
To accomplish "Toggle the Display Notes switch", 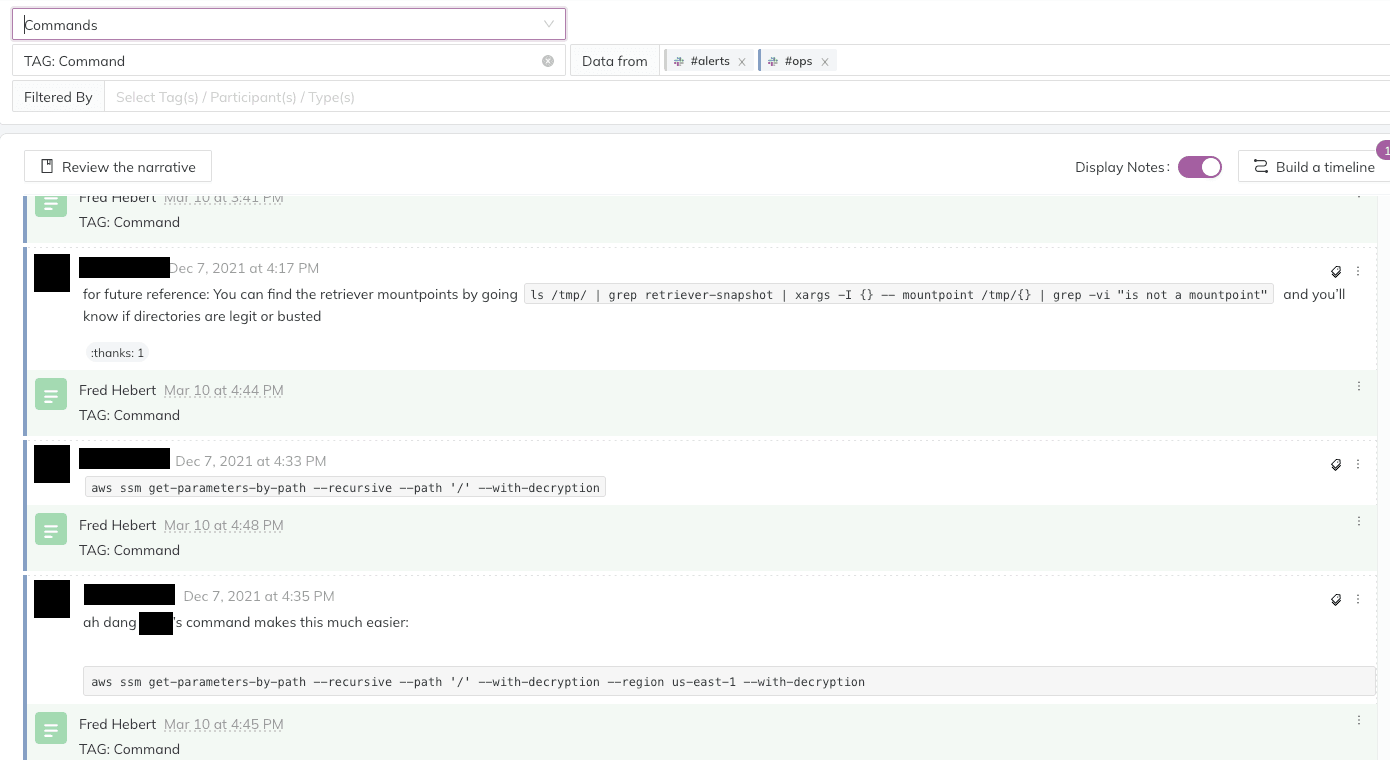I will point(1199,167).
